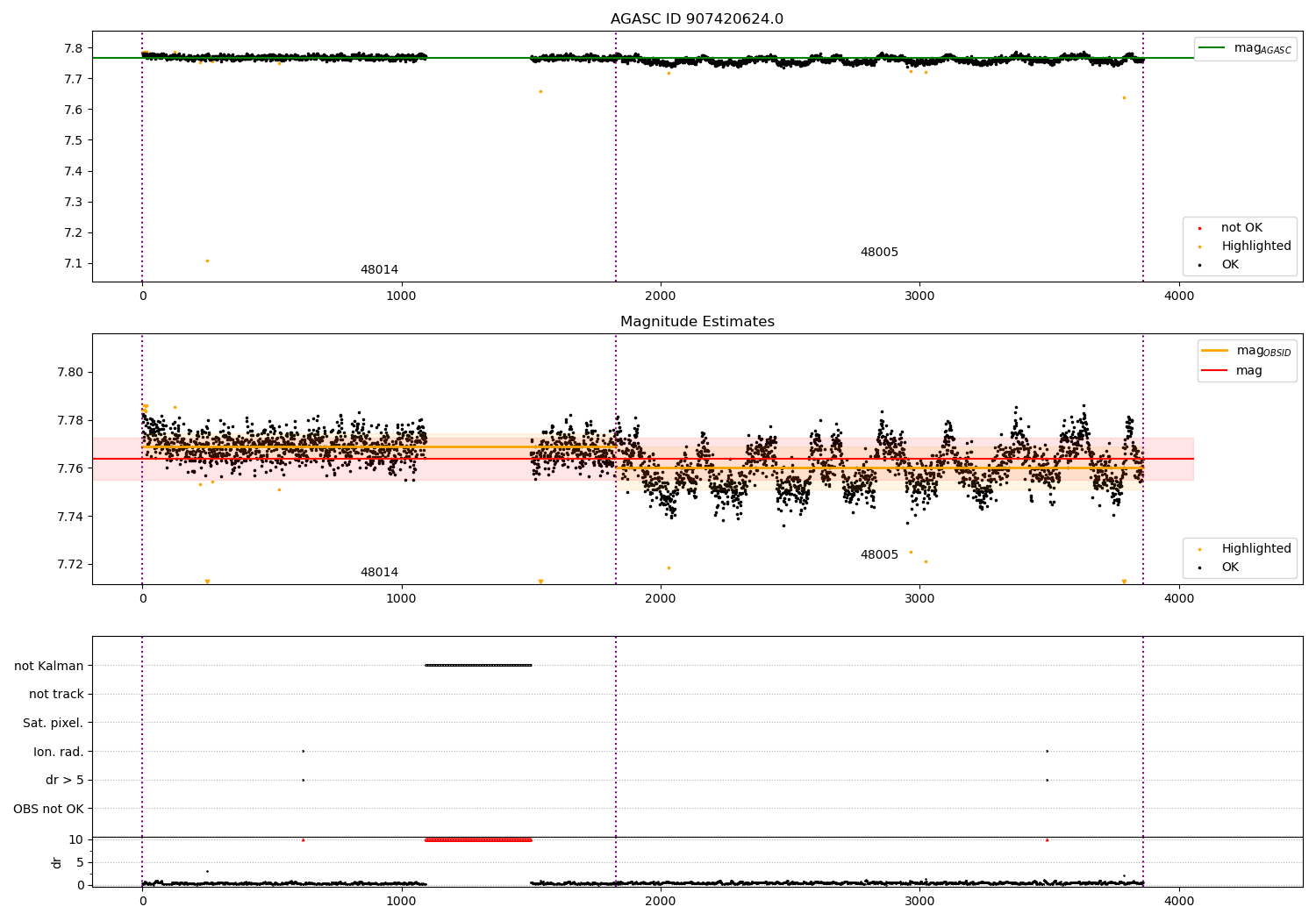Select 'Highlighted' legend entry in top plot
Image resolution: width=1316 pixels, height=921 pixels.
(x=1255, y=246)
